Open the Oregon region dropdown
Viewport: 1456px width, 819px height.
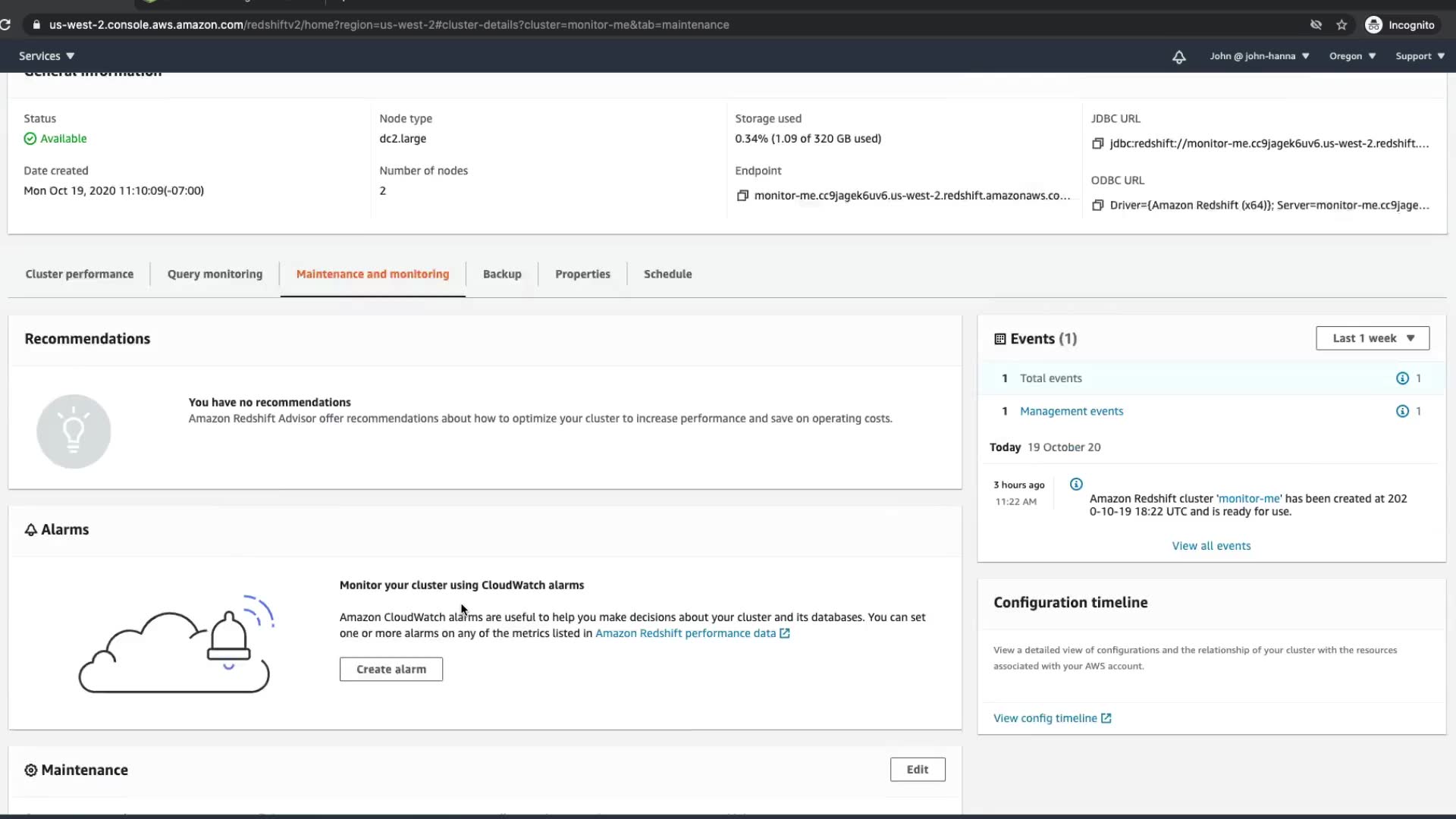tap(1352, 56)
